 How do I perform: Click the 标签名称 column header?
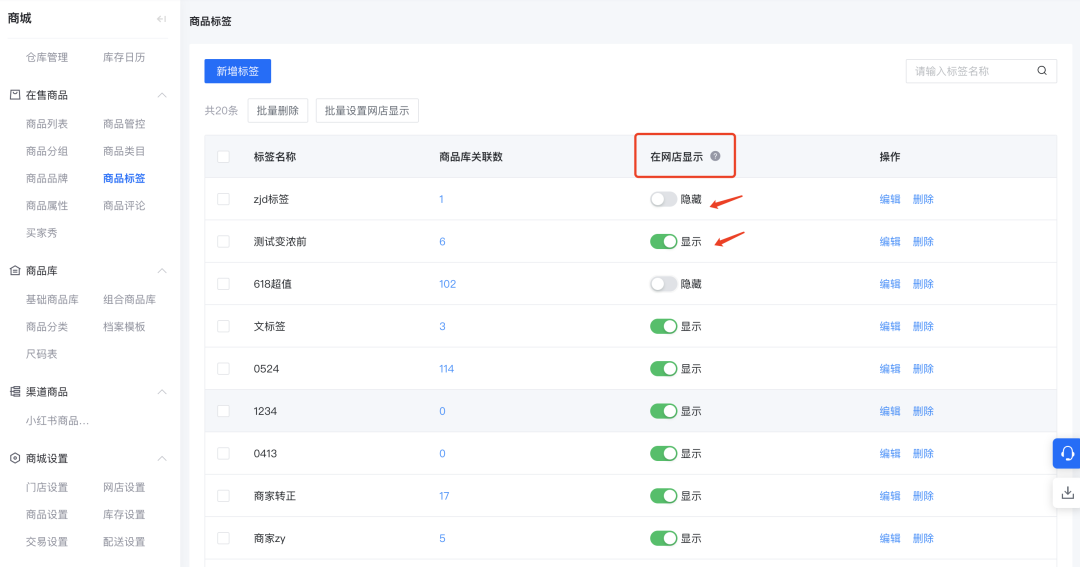275,156
